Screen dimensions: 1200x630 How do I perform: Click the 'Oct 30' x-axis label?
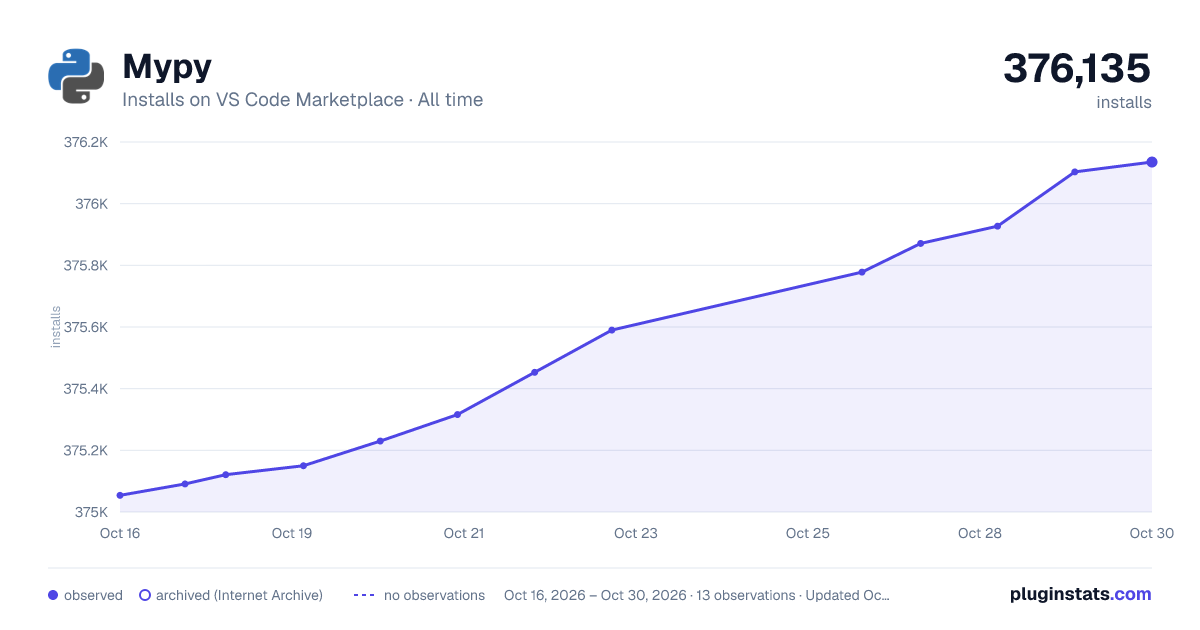tap(1150, 533)
